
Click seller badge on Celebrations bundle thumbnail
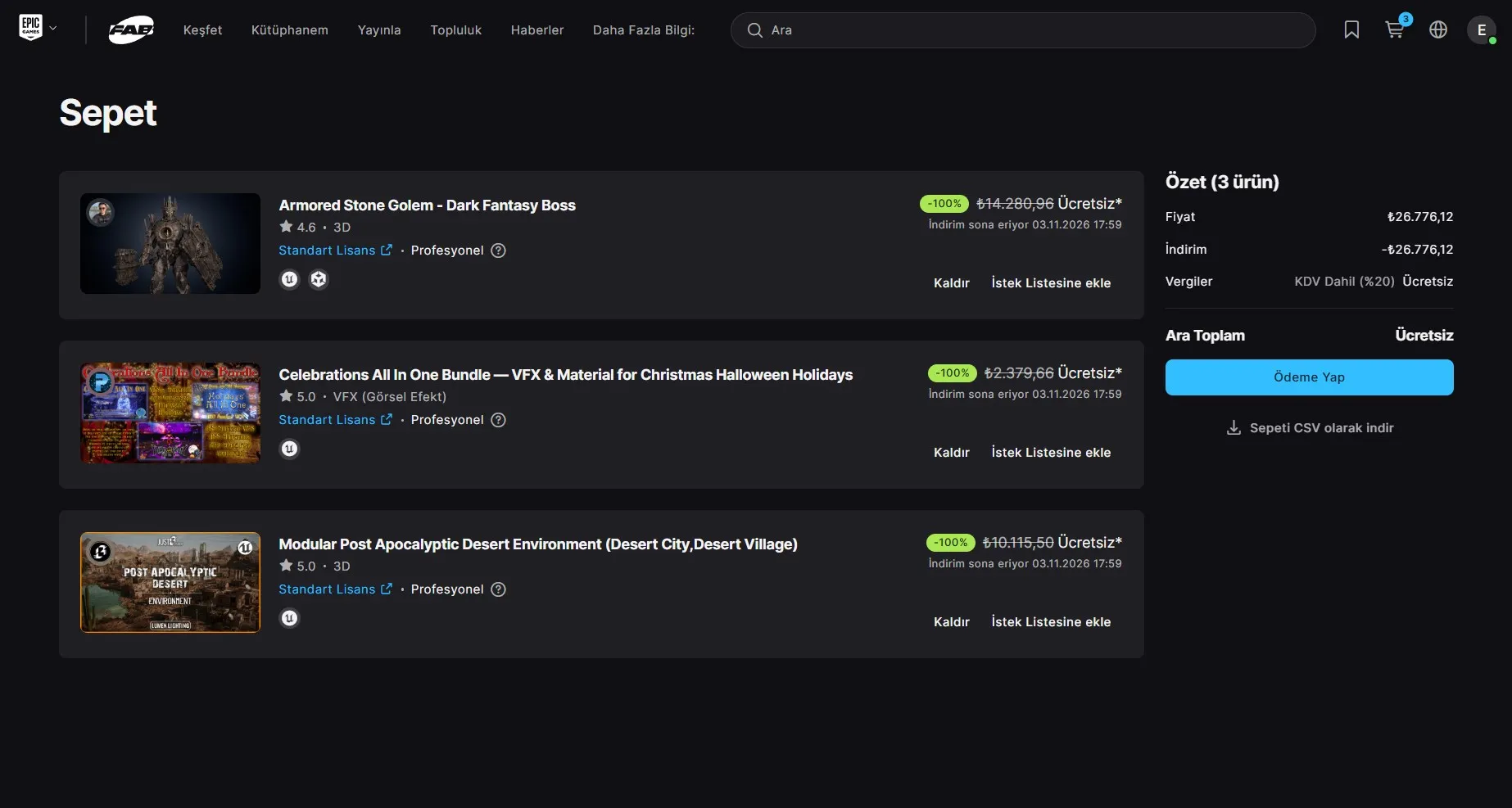click(x=101, y=382)
